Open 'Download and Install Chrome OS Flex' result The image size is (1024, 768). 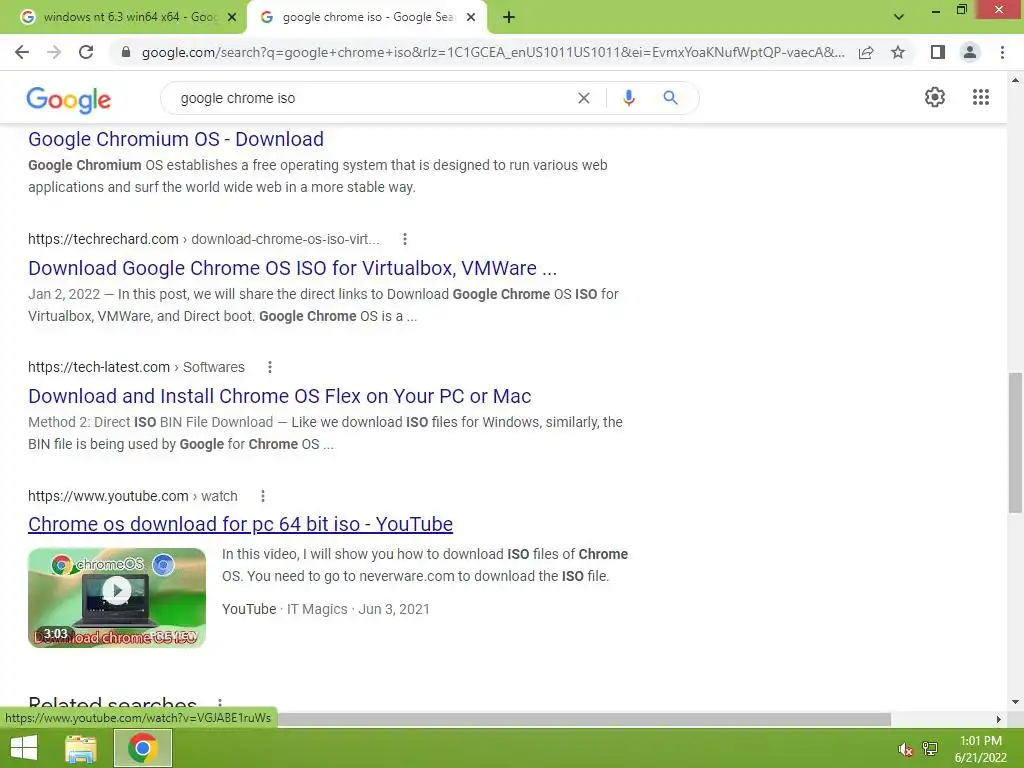click(x=280, y=396)
